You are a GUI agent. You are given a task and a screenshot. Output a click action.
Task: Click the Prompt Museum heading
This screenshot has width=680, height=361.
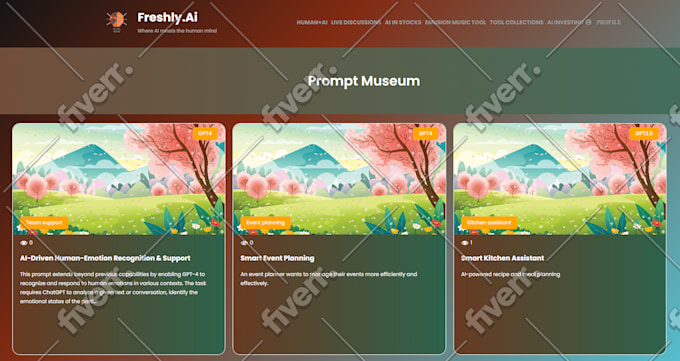364,81
